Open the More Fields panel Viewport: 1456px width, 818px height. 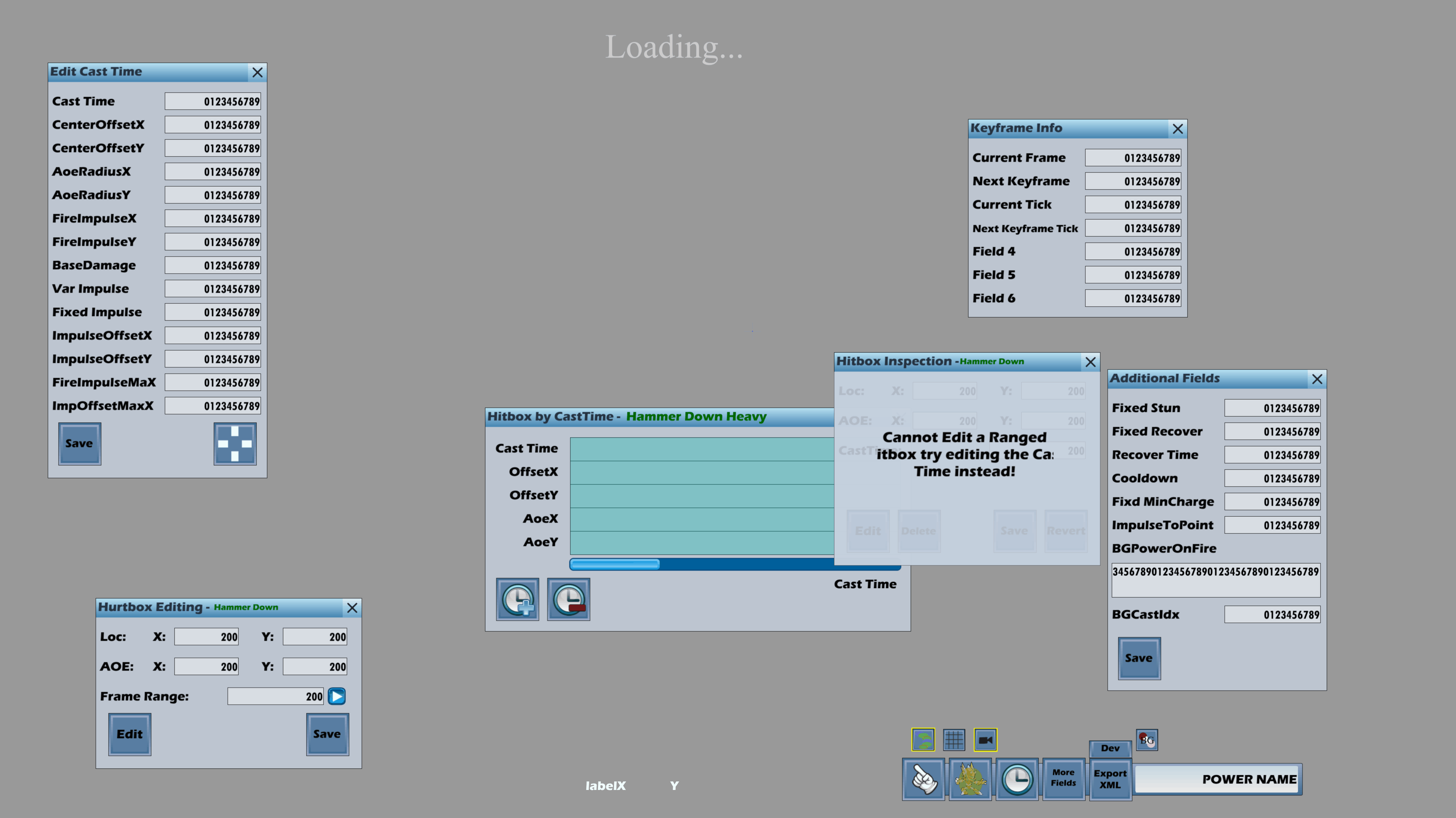pos(1063,778)
